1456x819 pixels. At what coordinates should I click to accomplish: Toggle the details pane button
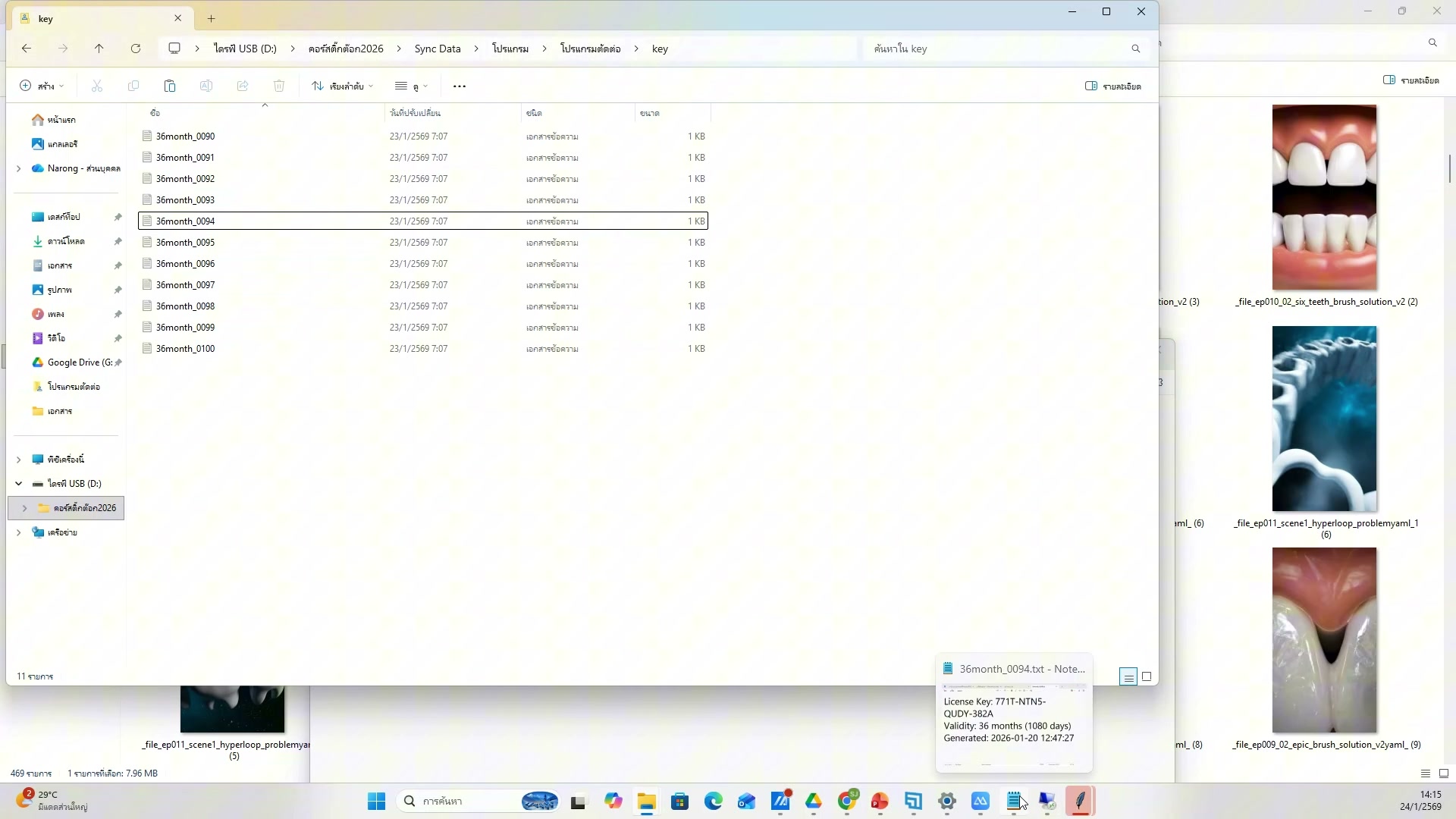[1112, 86]
